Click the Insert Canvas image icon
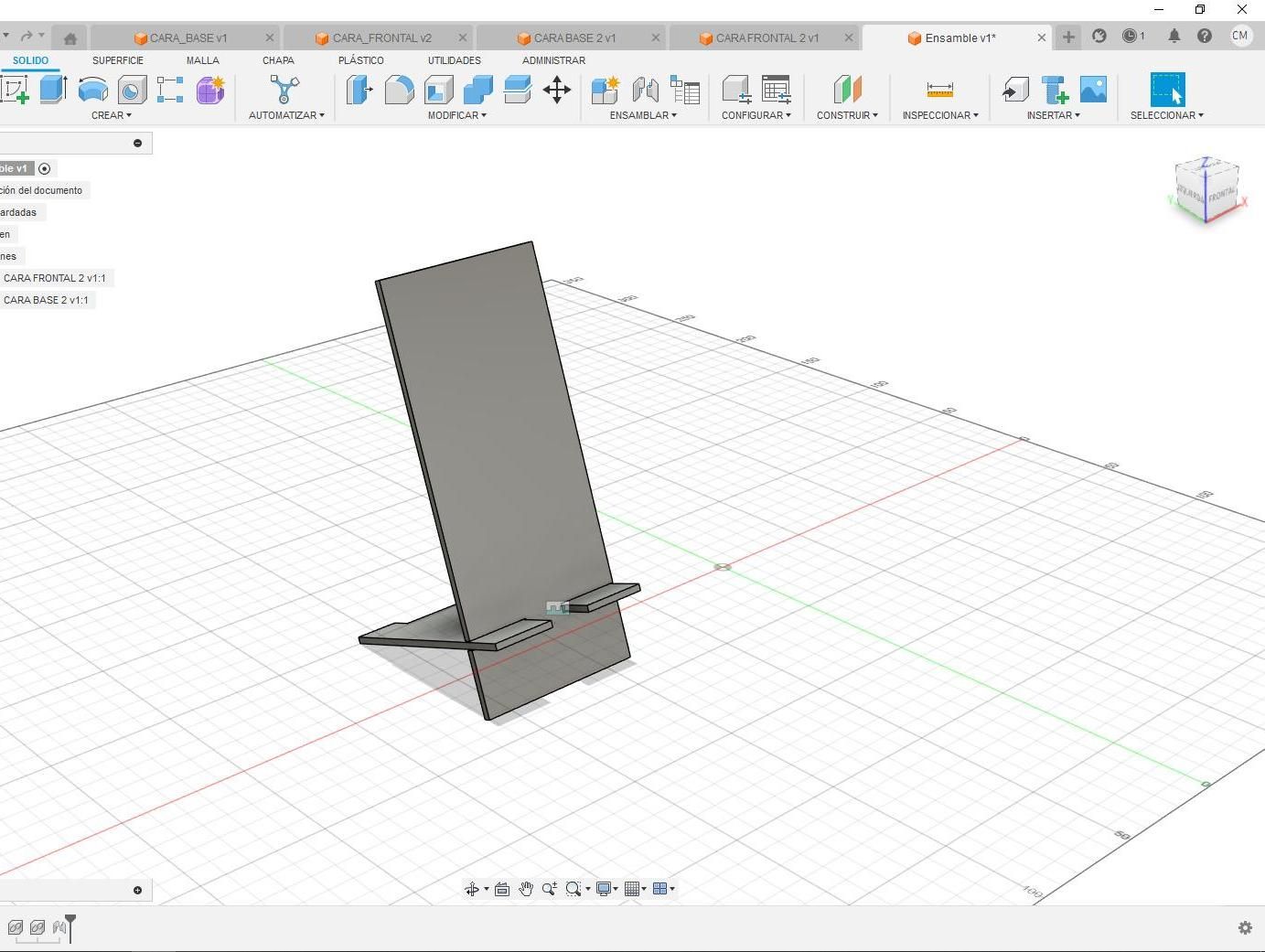The image size is (1265, 952). pos(1094,90)
